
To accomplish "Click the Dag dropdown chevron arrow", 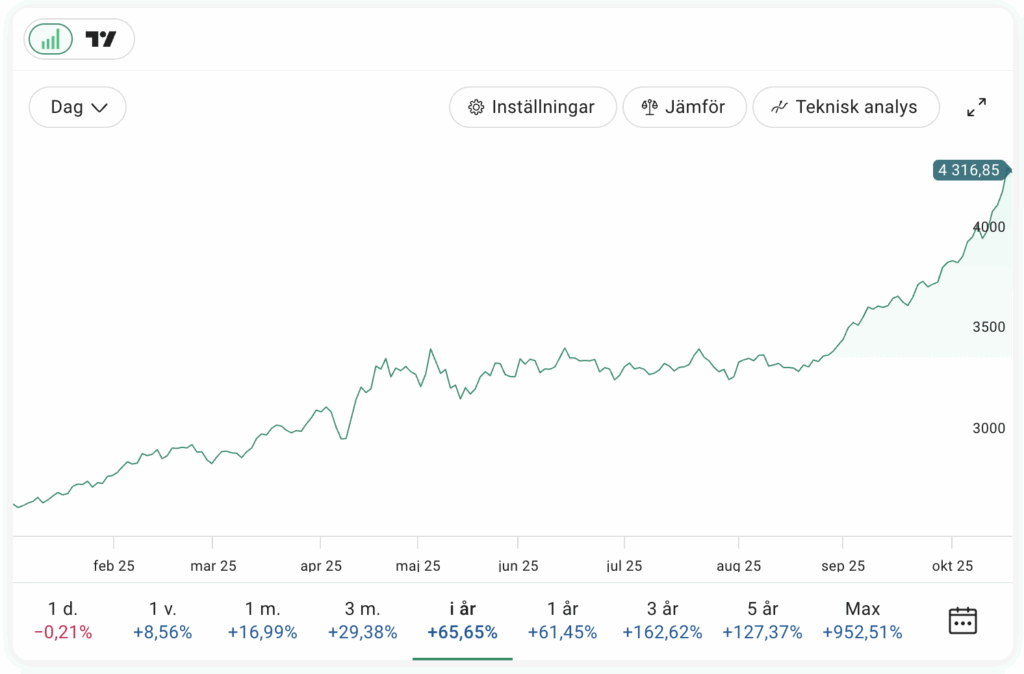I will [99, 108].
